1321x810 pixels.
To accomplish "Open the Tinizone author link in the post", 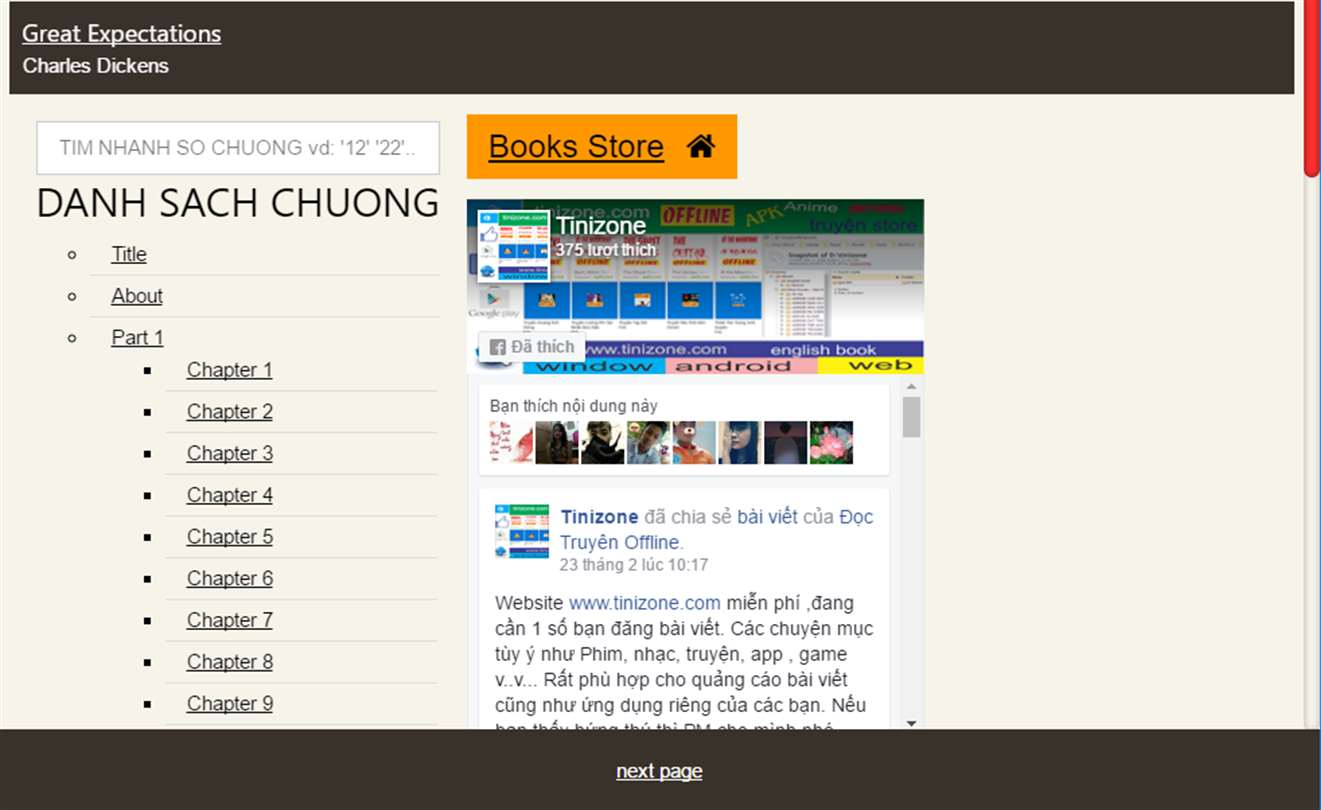I will (x=599, y=517).
